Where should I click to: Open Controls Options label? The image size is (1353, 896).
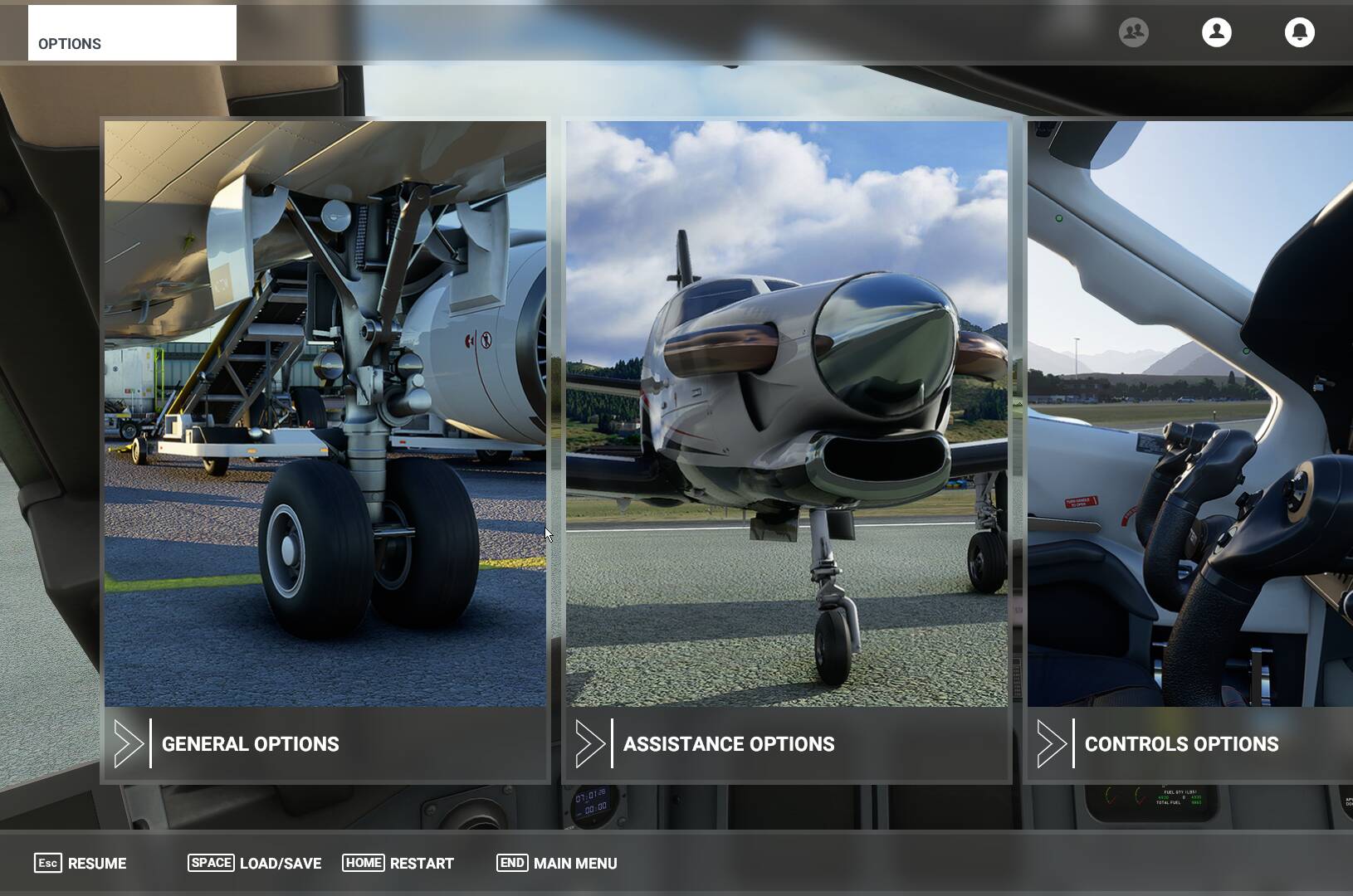1182,744
